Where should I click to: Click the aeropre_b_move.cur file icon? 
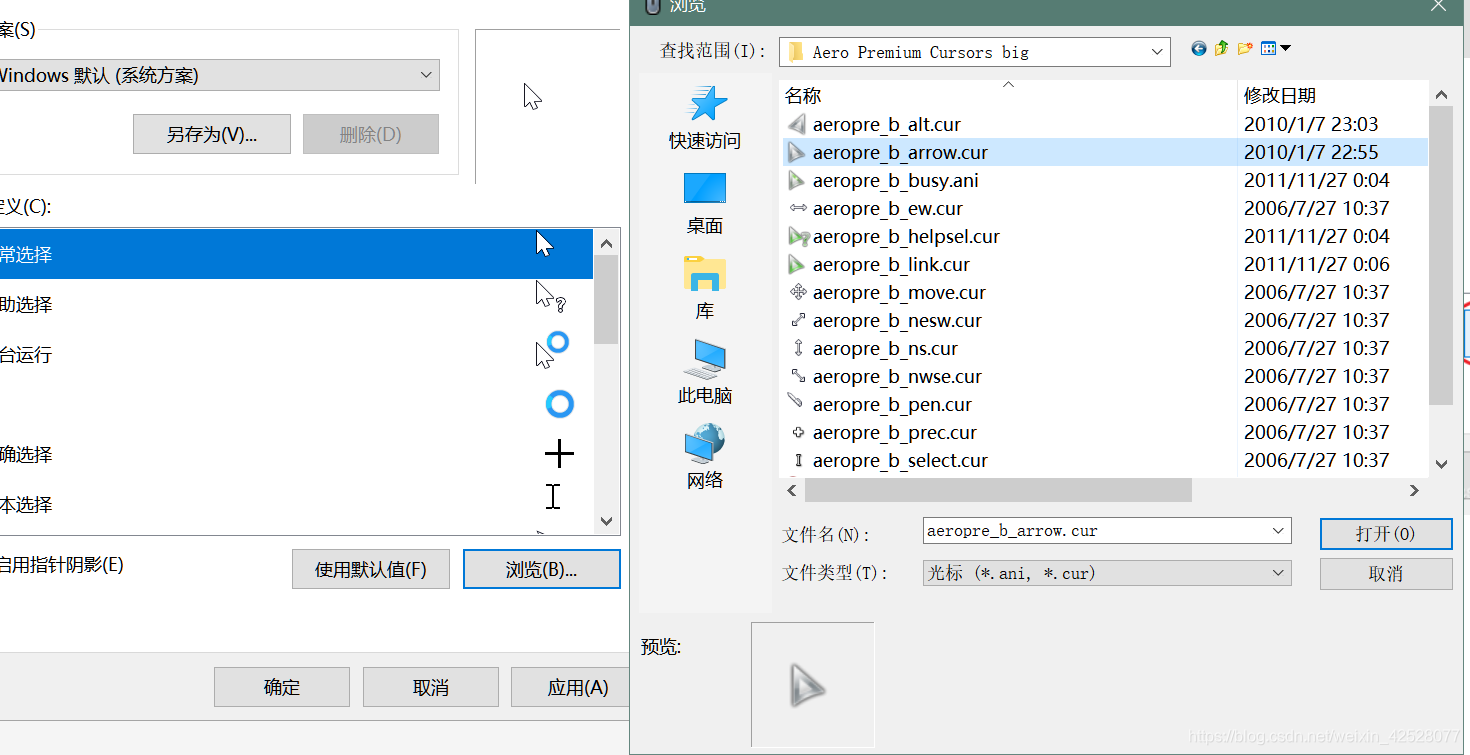point(797,293)
